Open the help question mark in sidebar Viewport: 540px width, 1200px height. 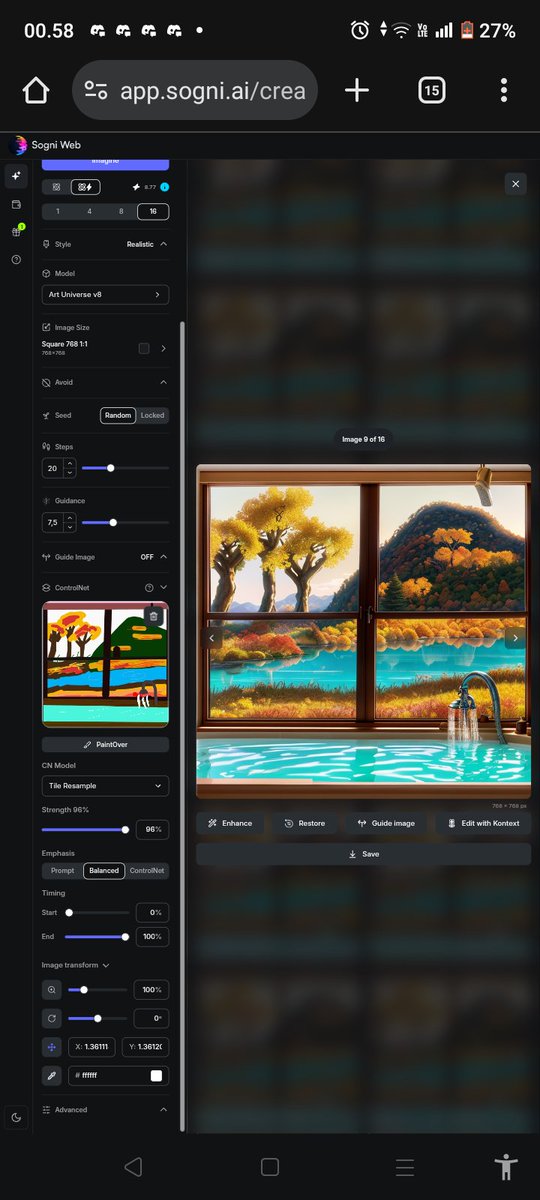[15, 259]
